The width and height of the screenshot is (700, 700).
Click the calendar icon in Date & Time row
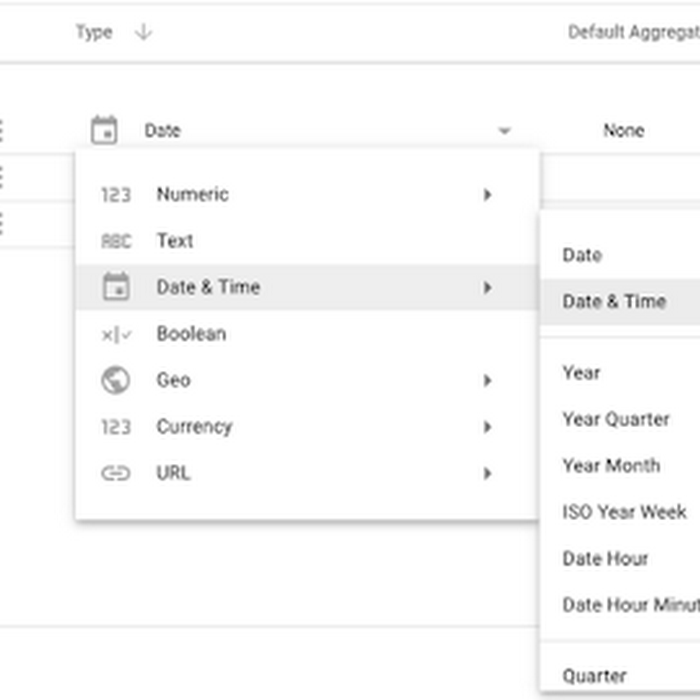tap(116, 287)
